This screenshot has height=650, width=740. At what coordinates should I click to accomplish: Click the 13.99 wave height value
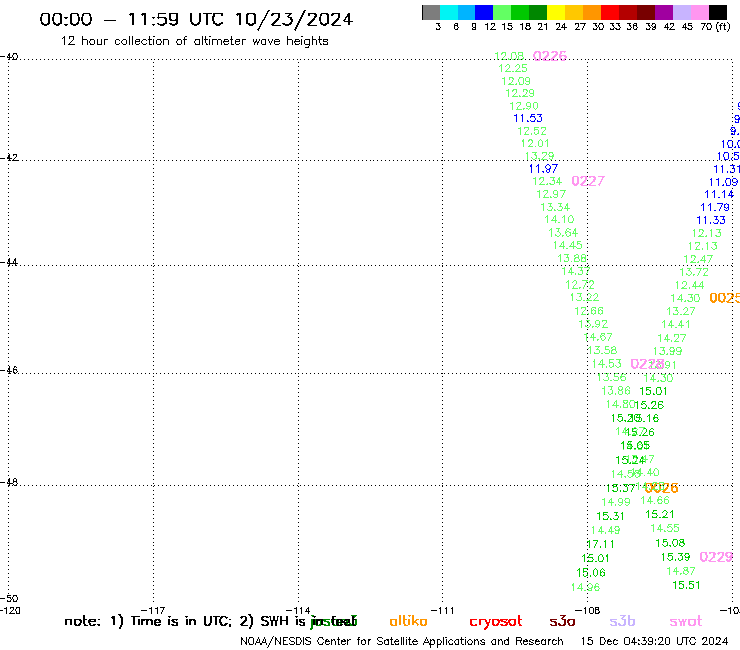667,351
